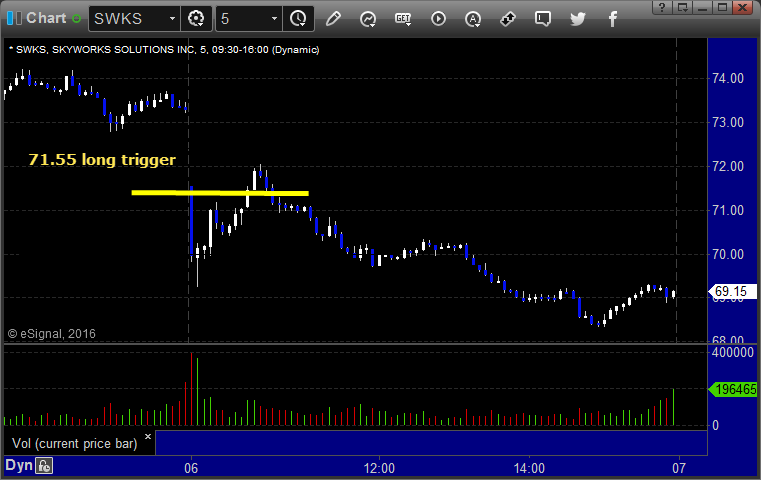The image size is (761, 480).
Task: Click the 69.15 current price marker
Action: click(732, 291)
